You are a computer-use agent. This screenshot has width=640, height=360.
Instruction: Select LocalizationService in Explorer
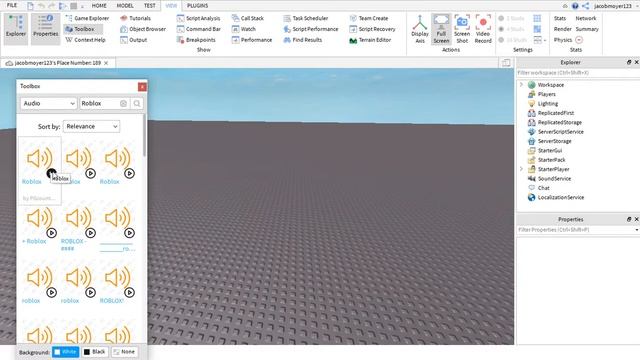click(x=560, y=198)
